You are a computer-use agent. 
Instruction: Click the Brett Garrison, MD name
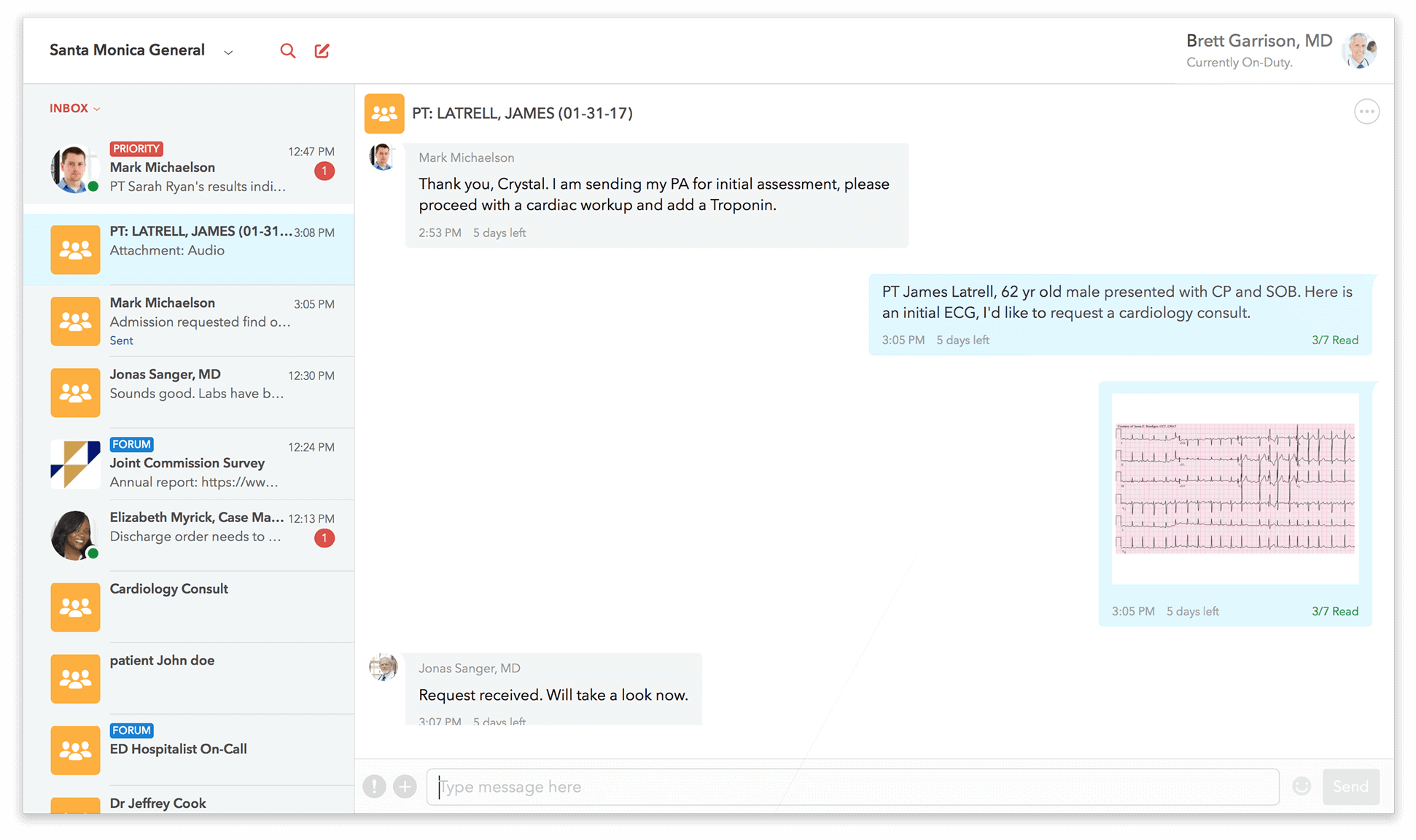1259,41
